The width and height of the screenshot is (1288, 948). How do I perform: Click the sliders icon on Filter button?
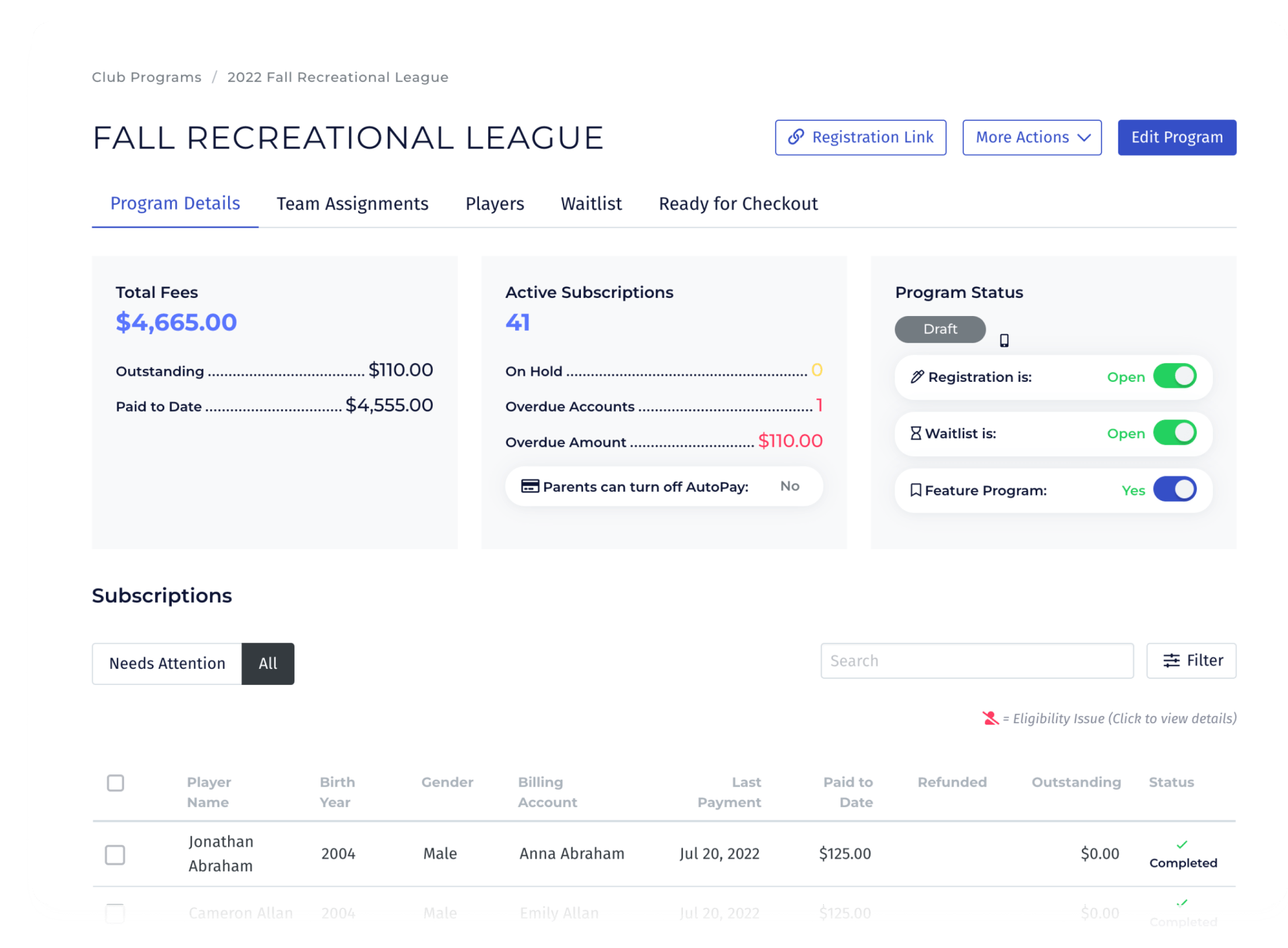(1171, 661)
